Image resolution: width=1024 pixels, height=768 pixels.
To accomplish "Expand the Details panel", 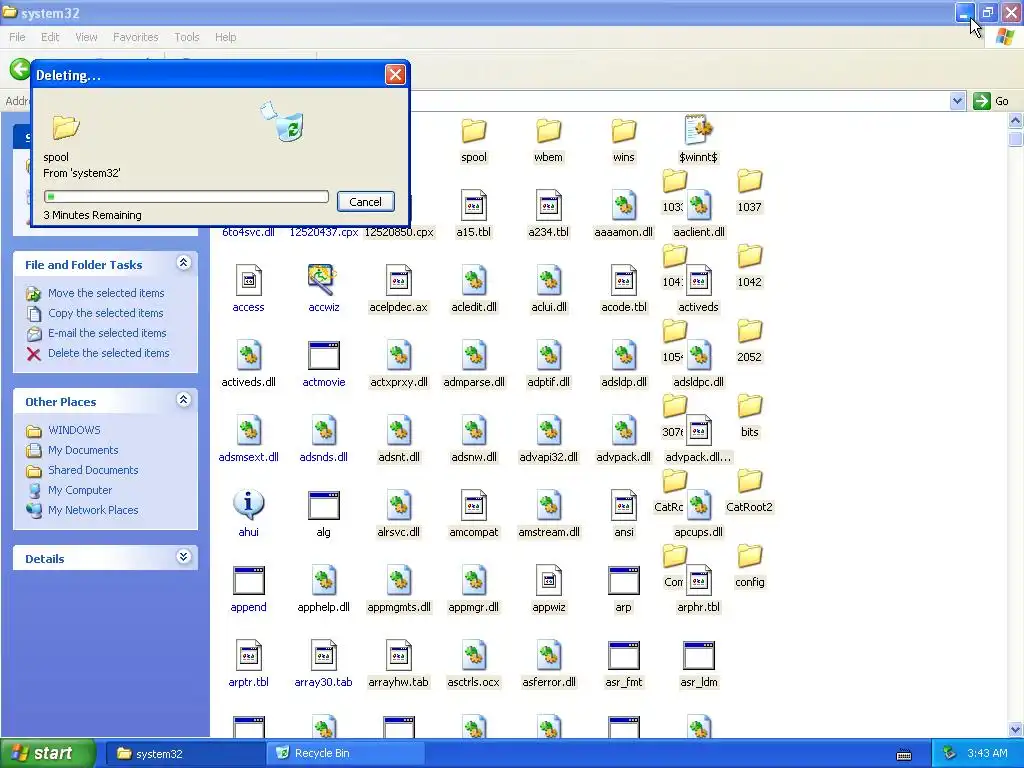I will pos(184,556).
